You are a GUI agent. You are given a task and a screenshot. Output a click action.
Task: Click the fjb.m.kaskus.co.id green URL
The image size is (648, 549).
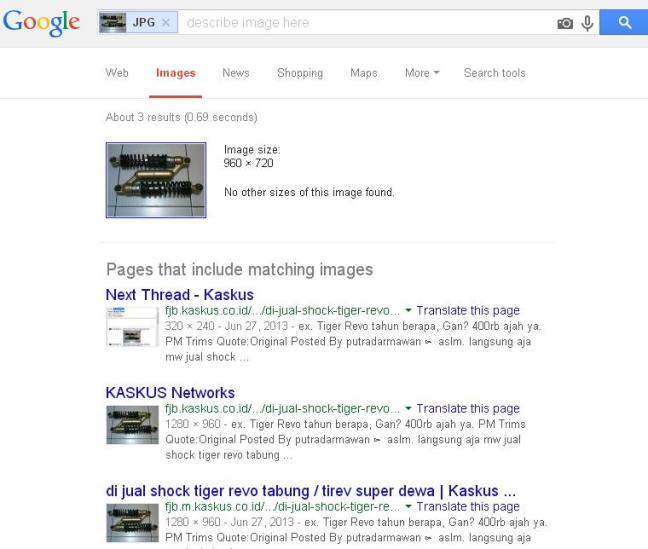[x=282, y=506]
